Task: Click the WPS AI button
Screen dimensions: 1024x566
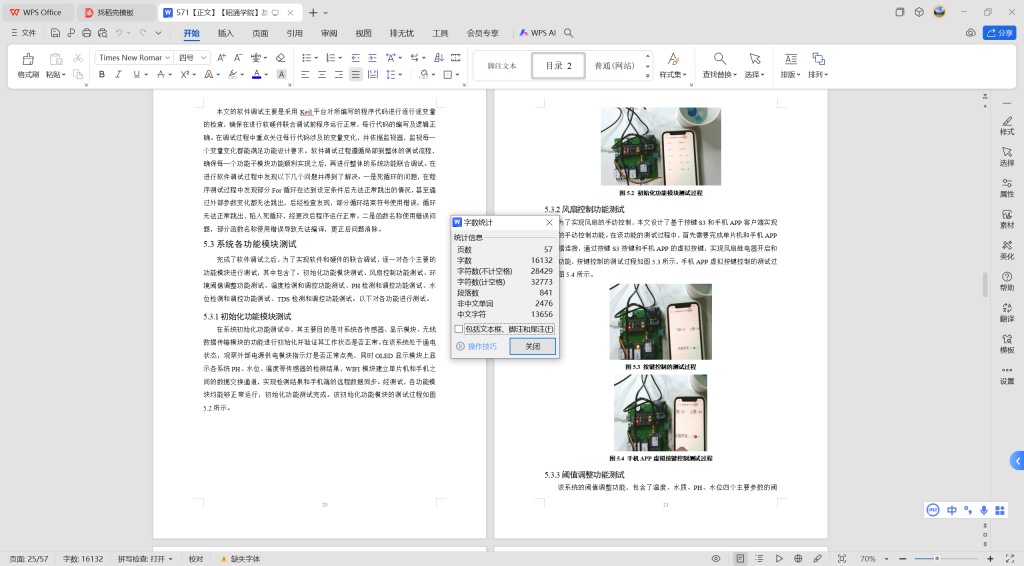Action: click(x=537, y=33)
